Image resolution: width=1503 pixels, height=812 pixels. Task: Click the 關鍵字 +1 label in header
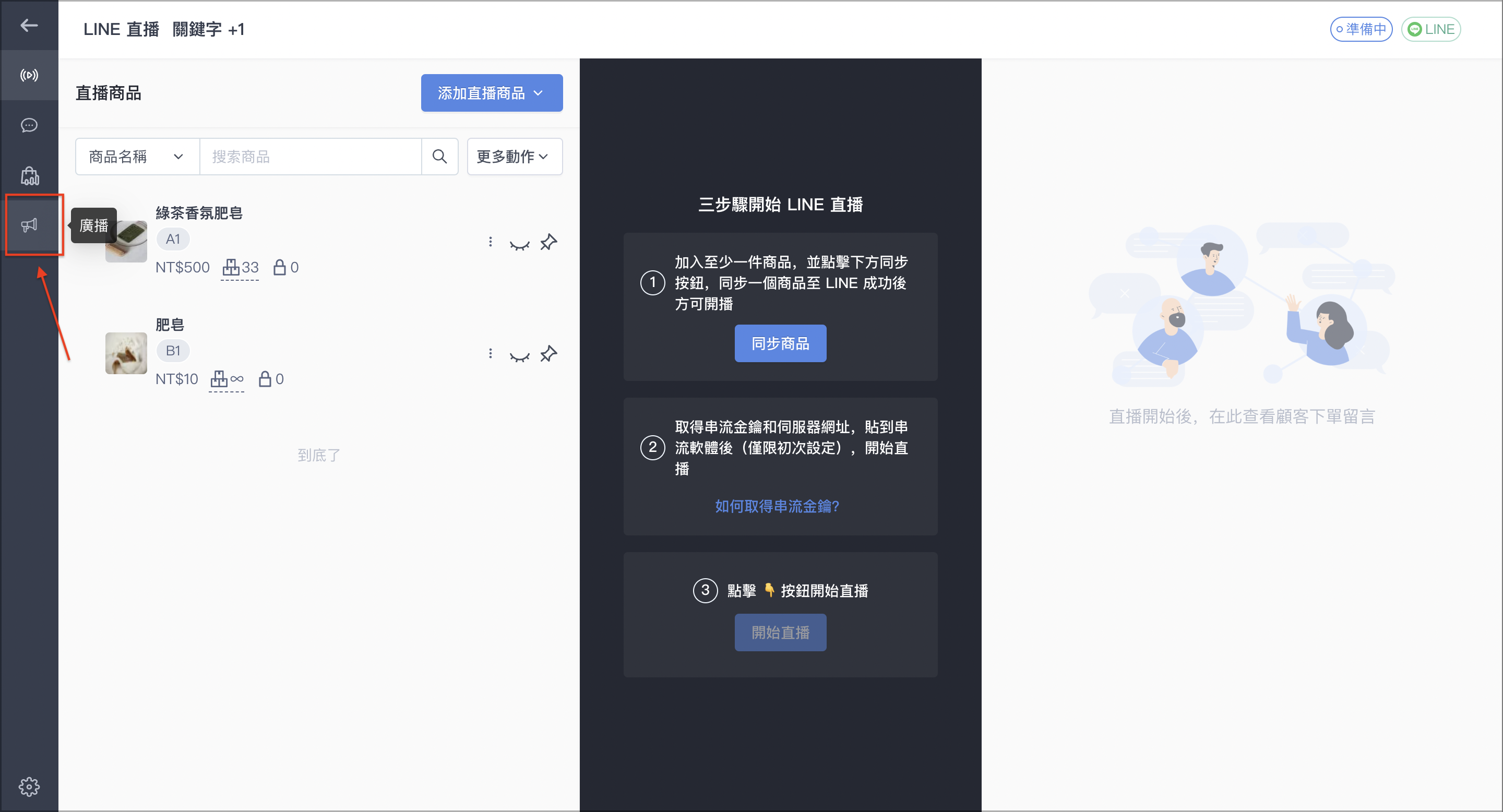(208, 29)
